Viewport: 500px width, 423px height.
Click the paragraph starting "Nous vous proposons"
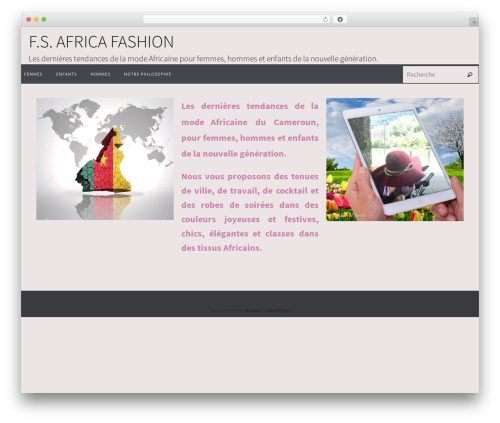pos(250,212)
